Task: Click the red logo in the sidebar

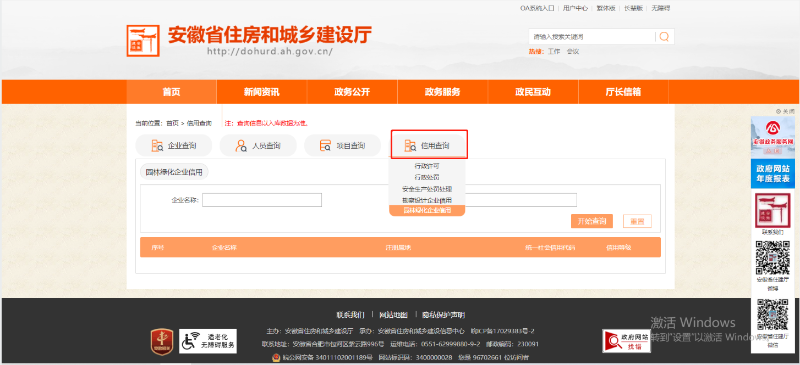Action: [772, 210]
